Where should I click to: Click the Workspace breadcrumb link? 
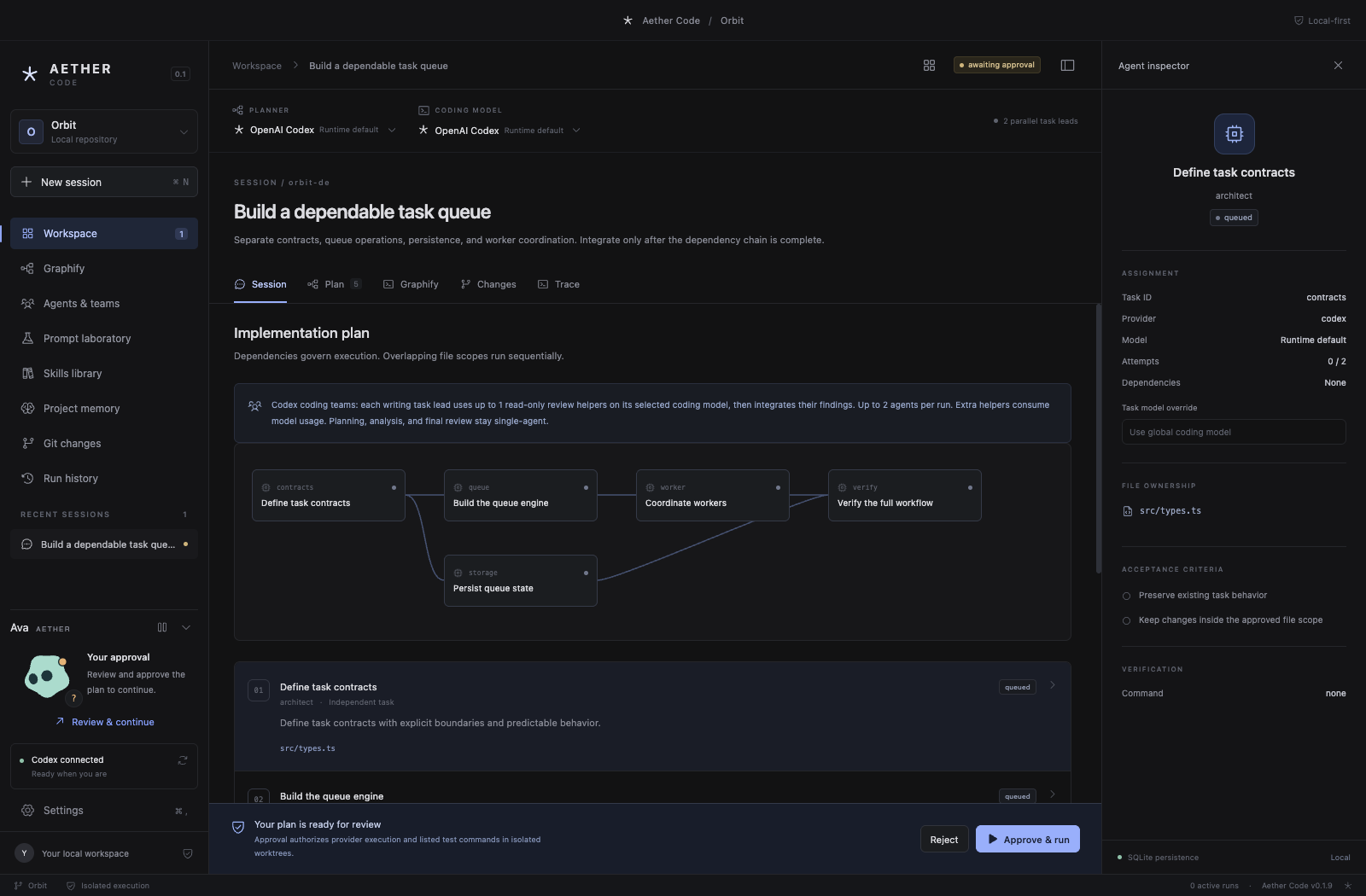pyautogui.click(x=257, y=66)
